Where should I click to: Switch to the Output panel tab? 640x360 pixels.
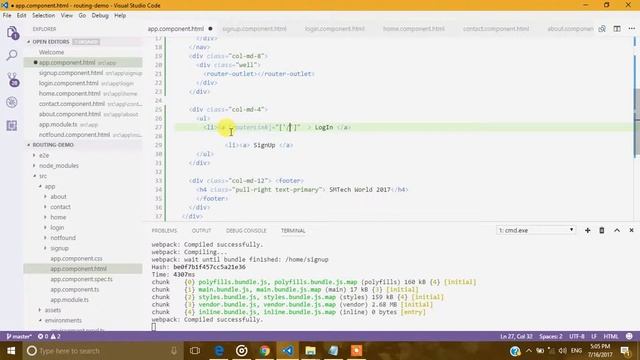pyautogui.click(x=202, y=231)
